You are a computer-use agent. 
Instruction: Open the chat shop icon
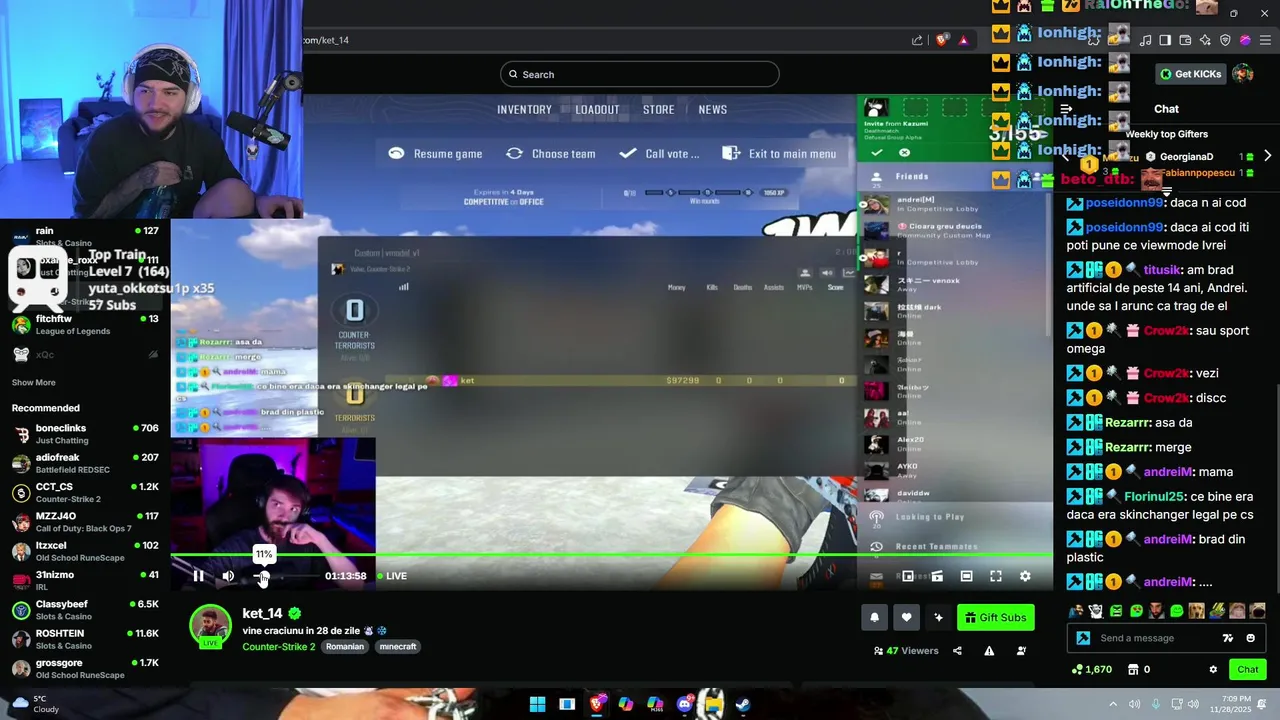[1133, 669]
